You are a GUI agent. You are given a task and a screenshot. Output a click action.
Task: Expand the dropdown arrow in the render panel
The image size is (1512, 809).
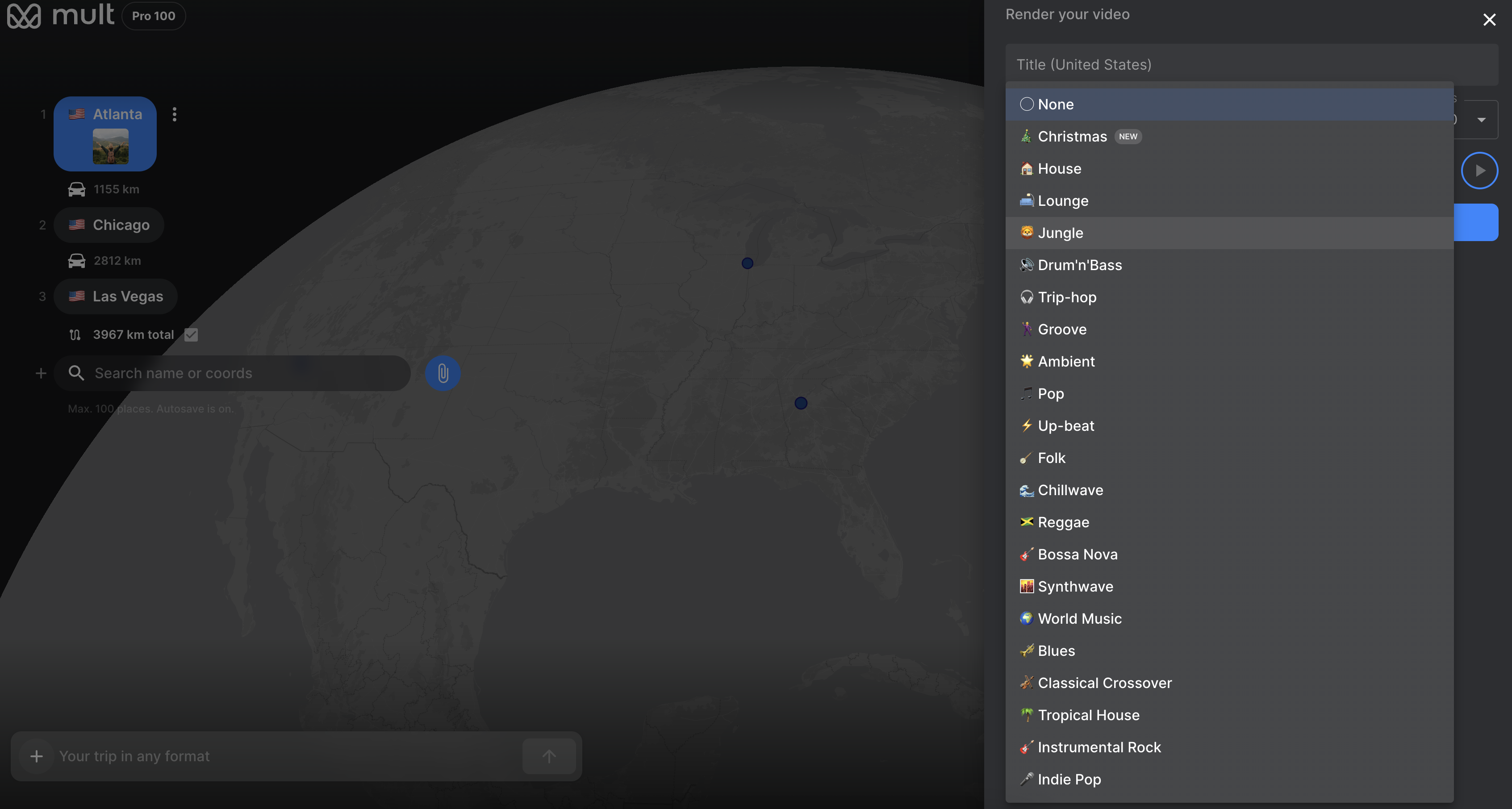click(1482, 120)
